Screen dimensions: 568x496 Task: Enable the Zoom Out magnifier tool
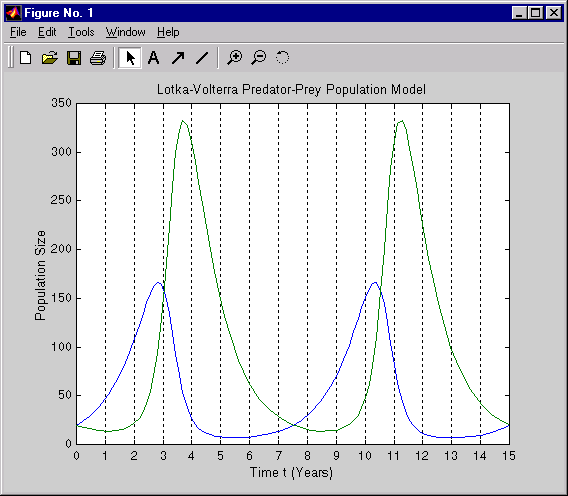coord(259,58)
